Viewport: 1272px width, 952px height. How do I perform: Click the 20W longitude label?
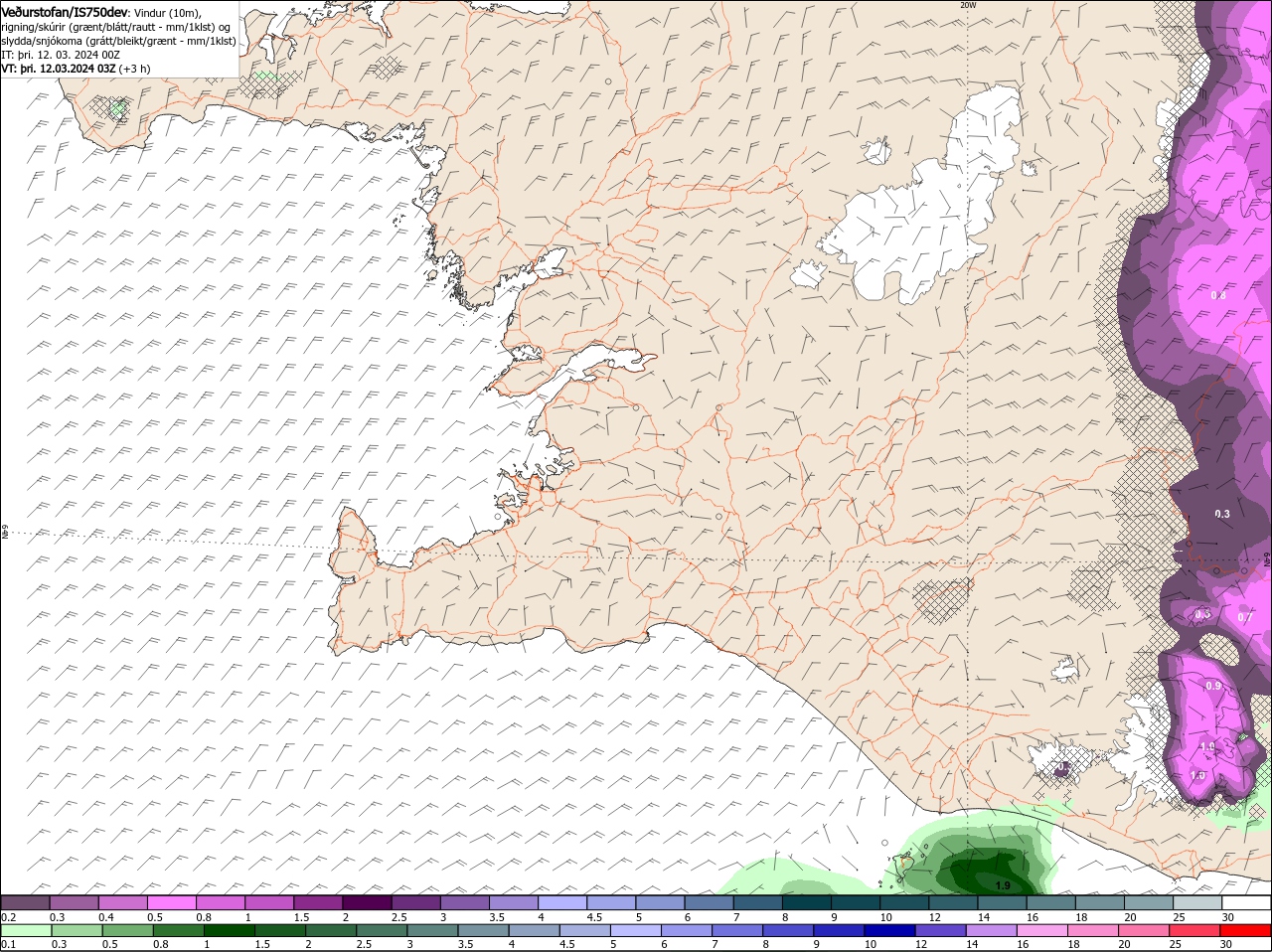click(968, 5)
